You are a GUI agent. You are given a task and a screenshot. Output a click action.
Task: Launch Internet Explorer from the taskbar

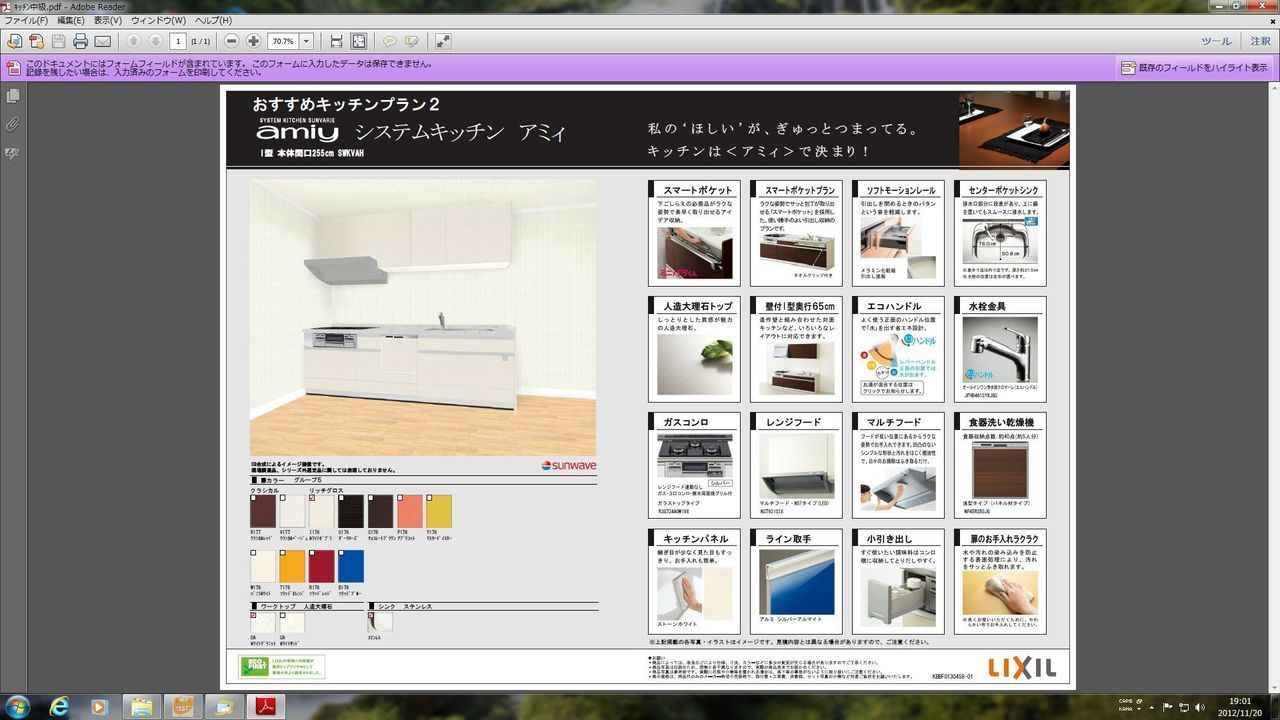click(x=60, y=706)
